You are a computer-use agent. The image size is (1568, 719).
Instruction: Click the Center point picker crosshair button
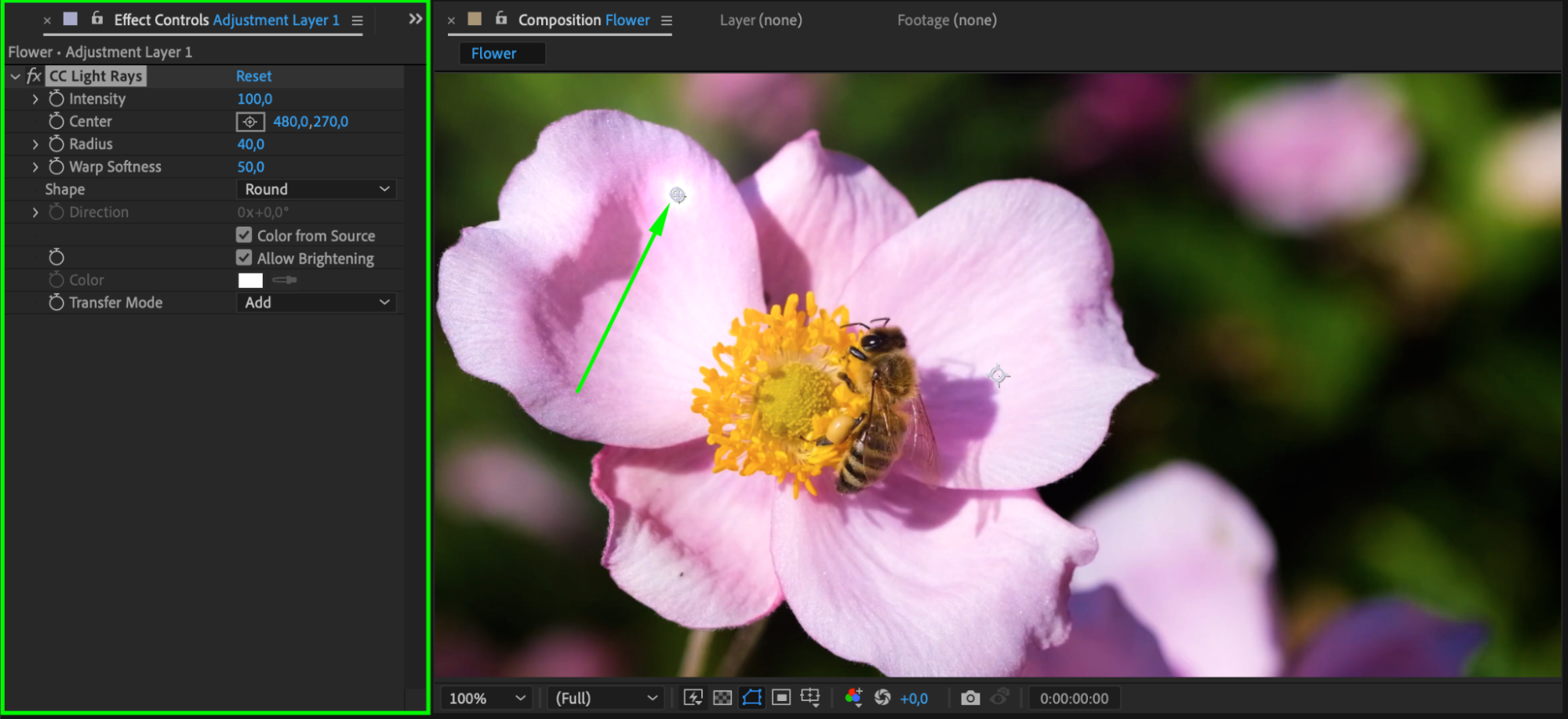[x=250, y=122]
